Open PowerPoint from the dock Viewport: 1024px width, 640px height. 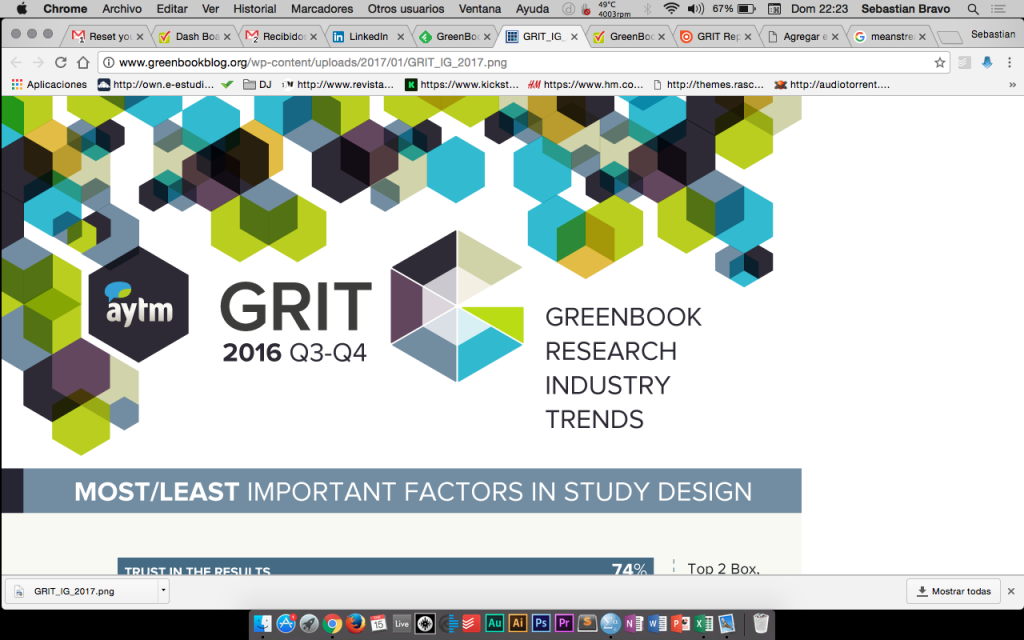(680, 624)
